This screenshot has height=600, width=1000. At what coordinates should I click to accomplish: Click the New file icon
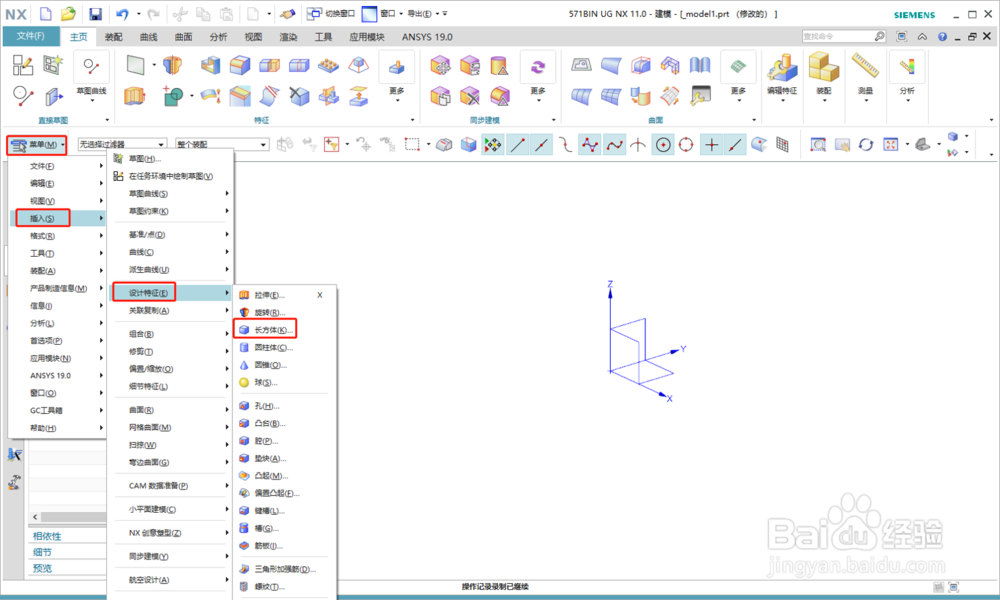46,13
